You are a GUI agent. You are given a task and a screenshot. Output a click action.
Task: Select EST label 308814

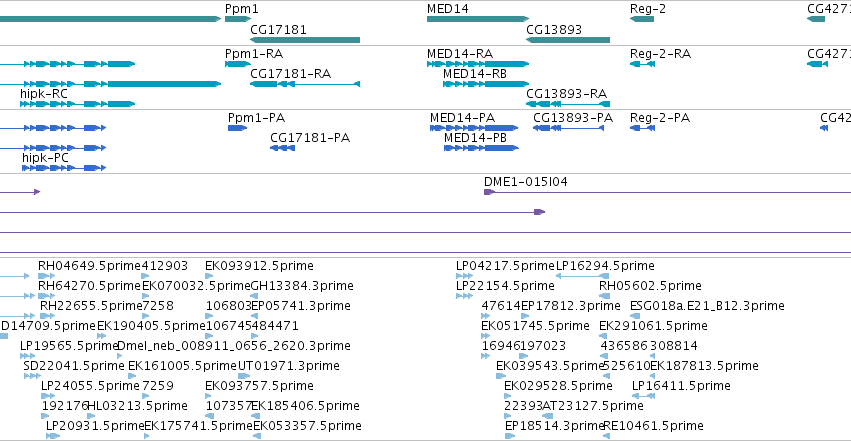[674, 346]
